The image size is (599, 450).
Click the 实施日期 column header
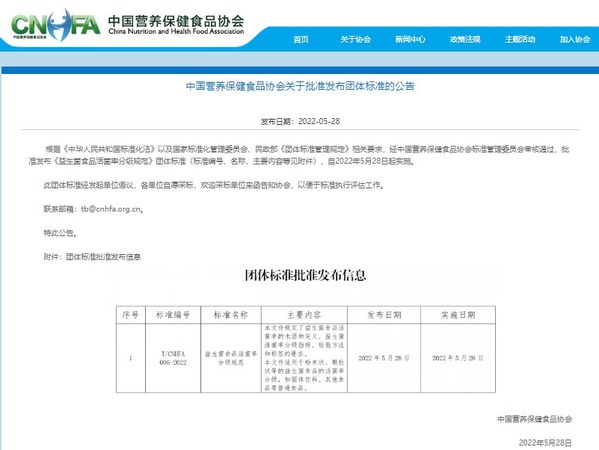point(458,315)
